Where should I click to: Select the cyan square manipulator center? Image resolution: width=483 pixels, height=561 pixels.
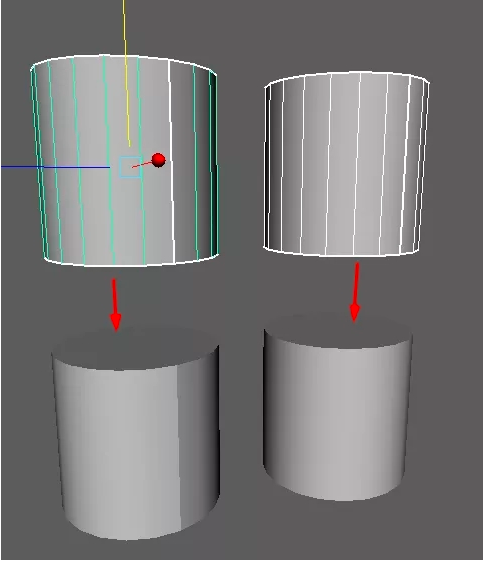(x=130, y=167)
